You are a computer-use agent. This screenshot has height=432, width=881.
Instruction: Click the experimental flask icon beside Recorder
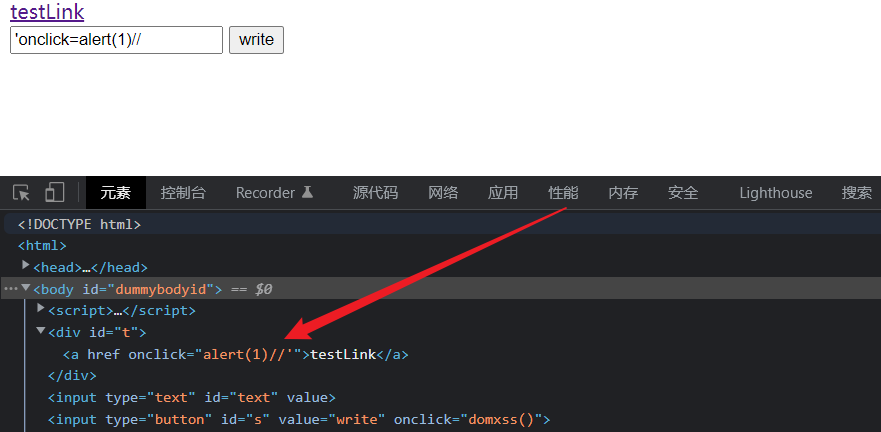pyautogui.click(x=307, y=193)
